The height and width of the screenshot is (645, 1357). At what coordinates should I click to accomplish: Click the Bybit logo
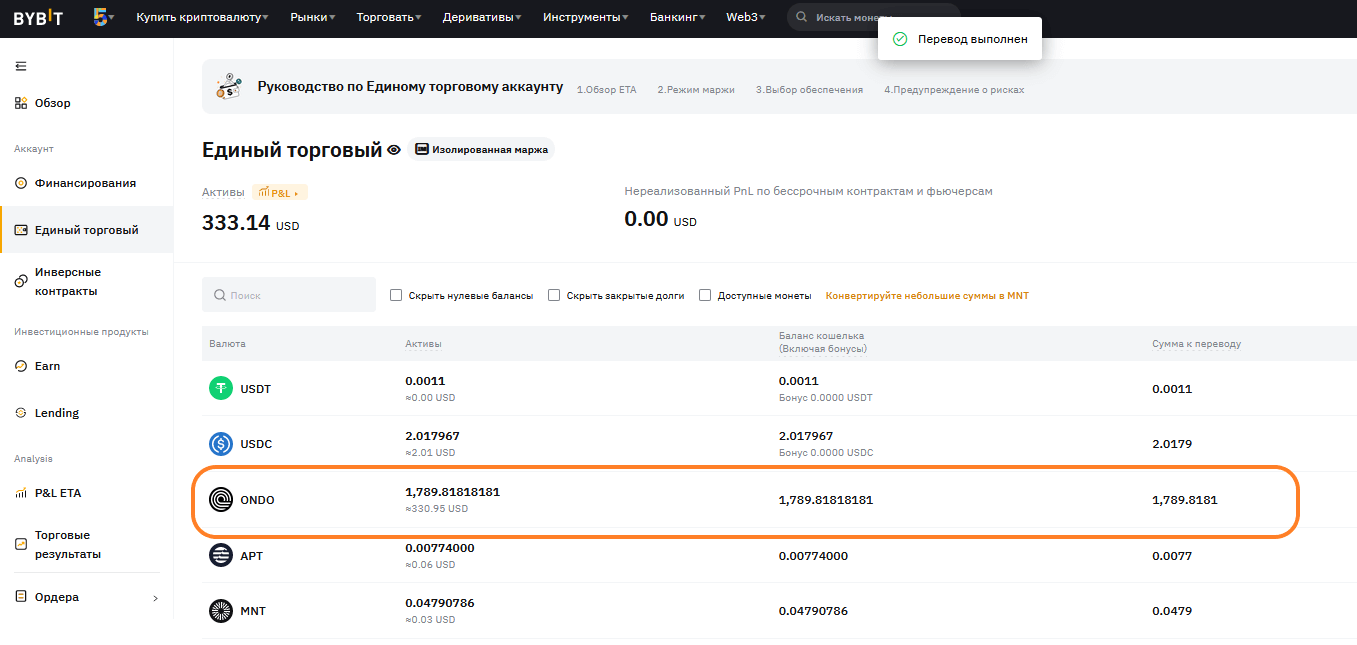tap(38, 18)
